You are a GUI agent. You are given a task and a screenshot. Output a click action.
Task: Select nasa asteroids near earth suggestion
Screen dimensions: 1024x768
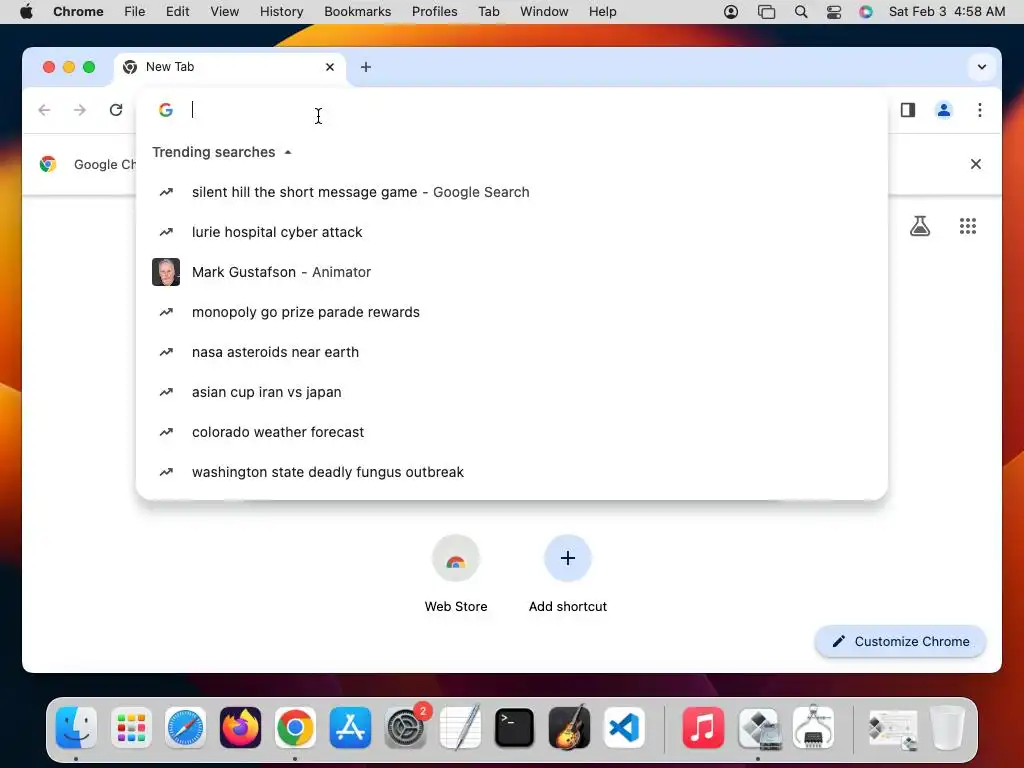(511, 352)
